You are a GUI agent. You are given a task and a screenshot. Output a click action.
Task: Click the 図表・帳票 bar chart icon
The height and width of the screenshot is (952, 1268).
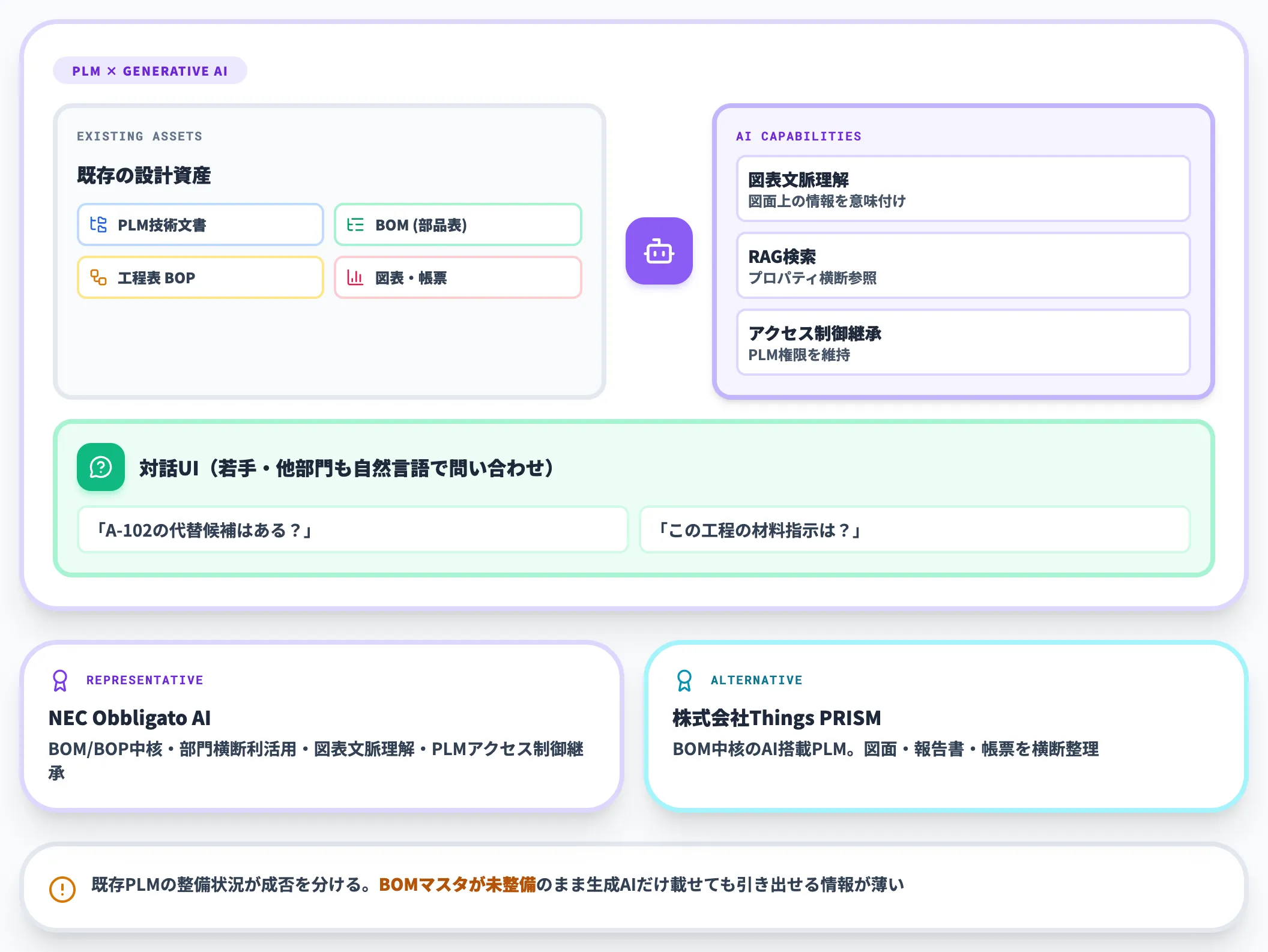(x=355, y=277)
